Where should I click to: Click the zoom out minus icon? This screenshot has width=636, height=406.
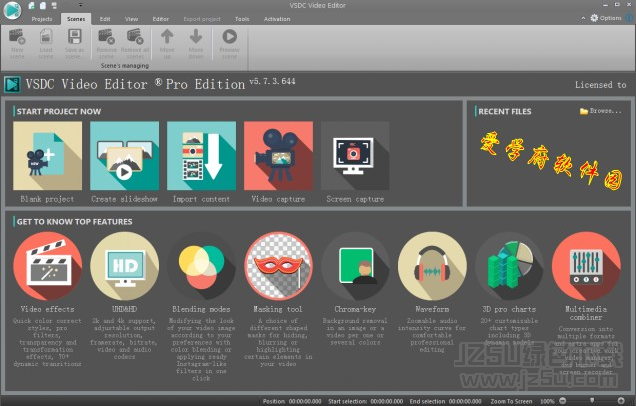tap(563, 401)
